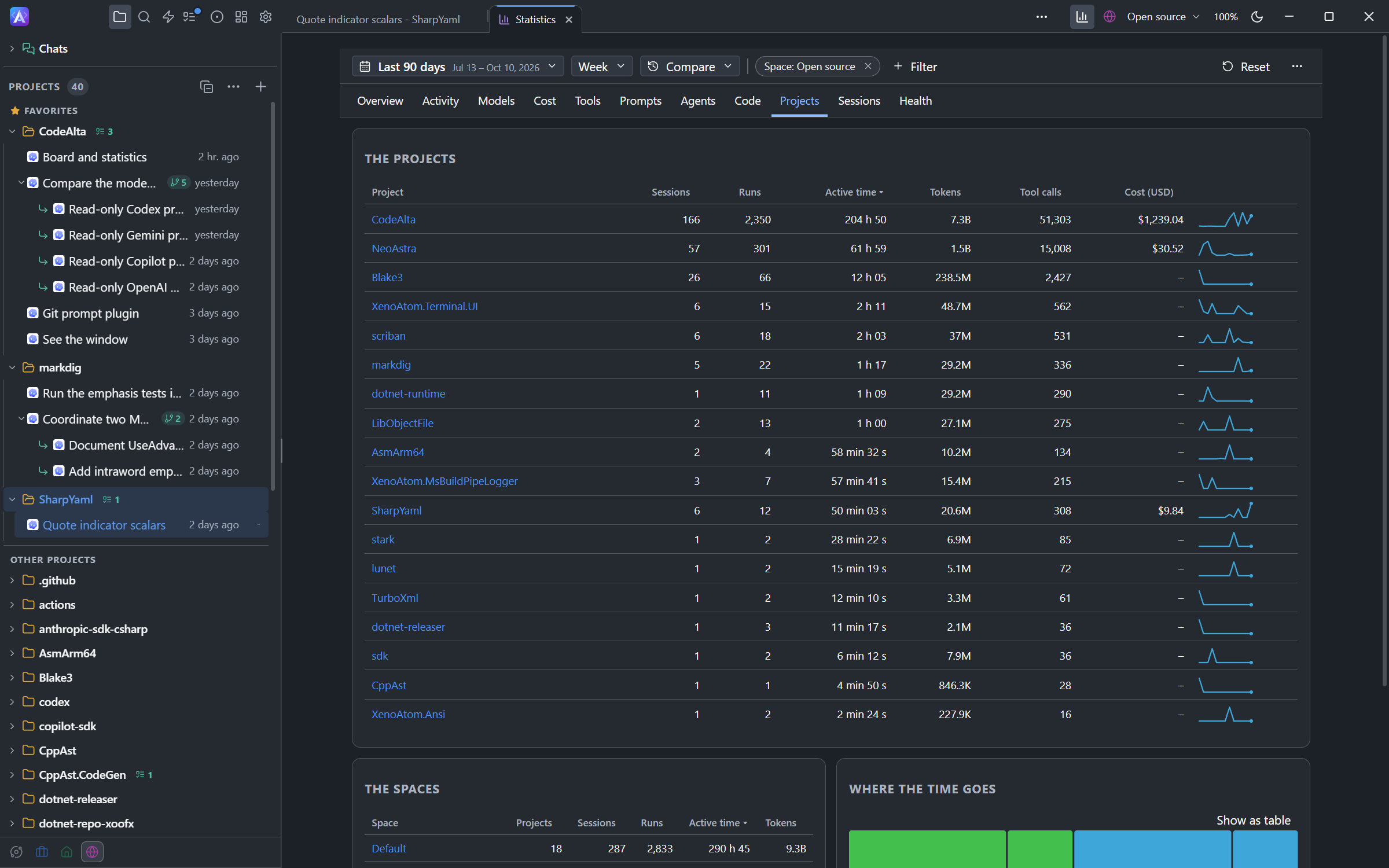Sort by the Active time column header
Viewport: 1389px width, 868px height.
[854, 192]
